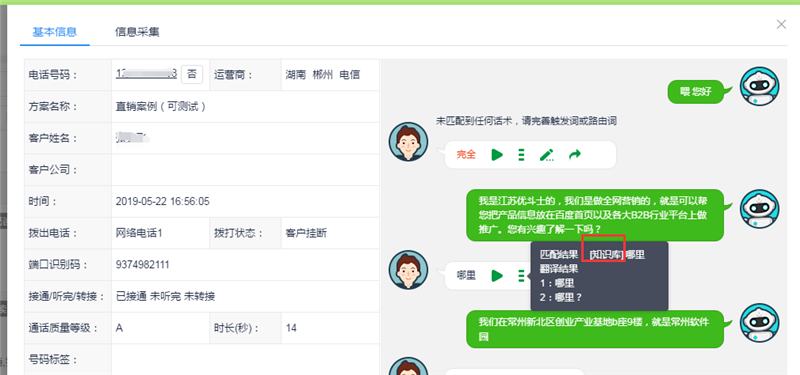The image size is (800, 375).
Task: Click outgoing line value 网络电话1
Action: click(x=139, y=233)
